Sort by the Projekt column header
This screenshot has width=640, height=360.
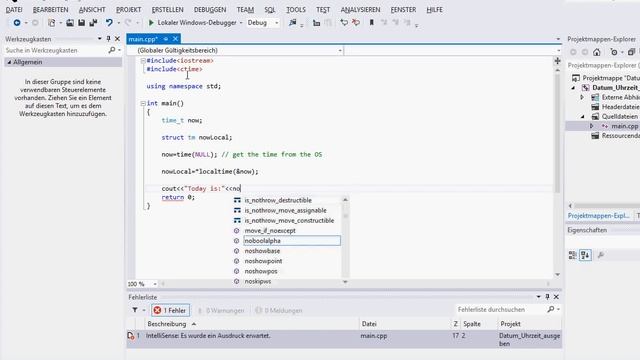pos(510,324)
